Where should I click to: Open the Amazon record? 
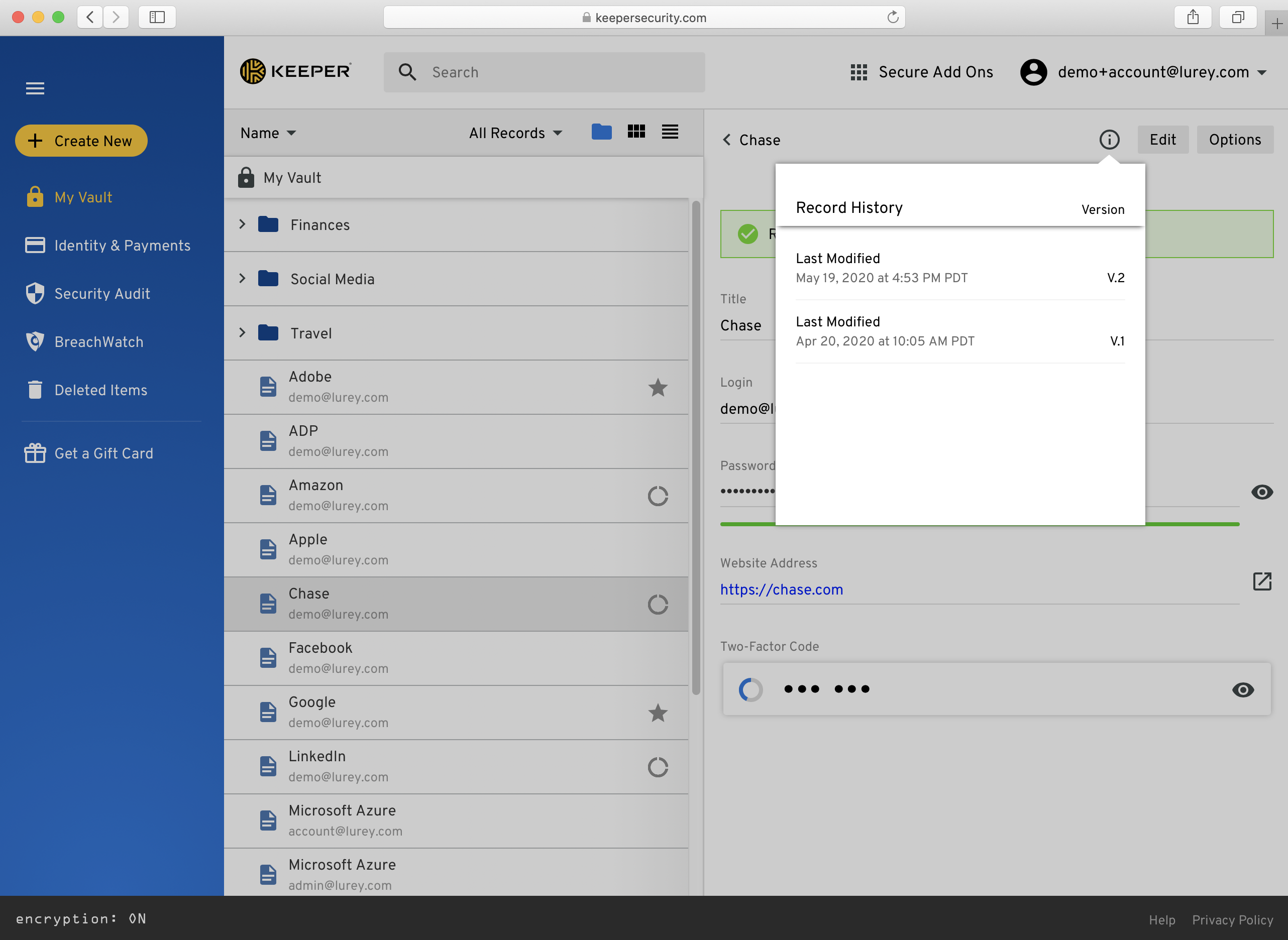point(456,496)
